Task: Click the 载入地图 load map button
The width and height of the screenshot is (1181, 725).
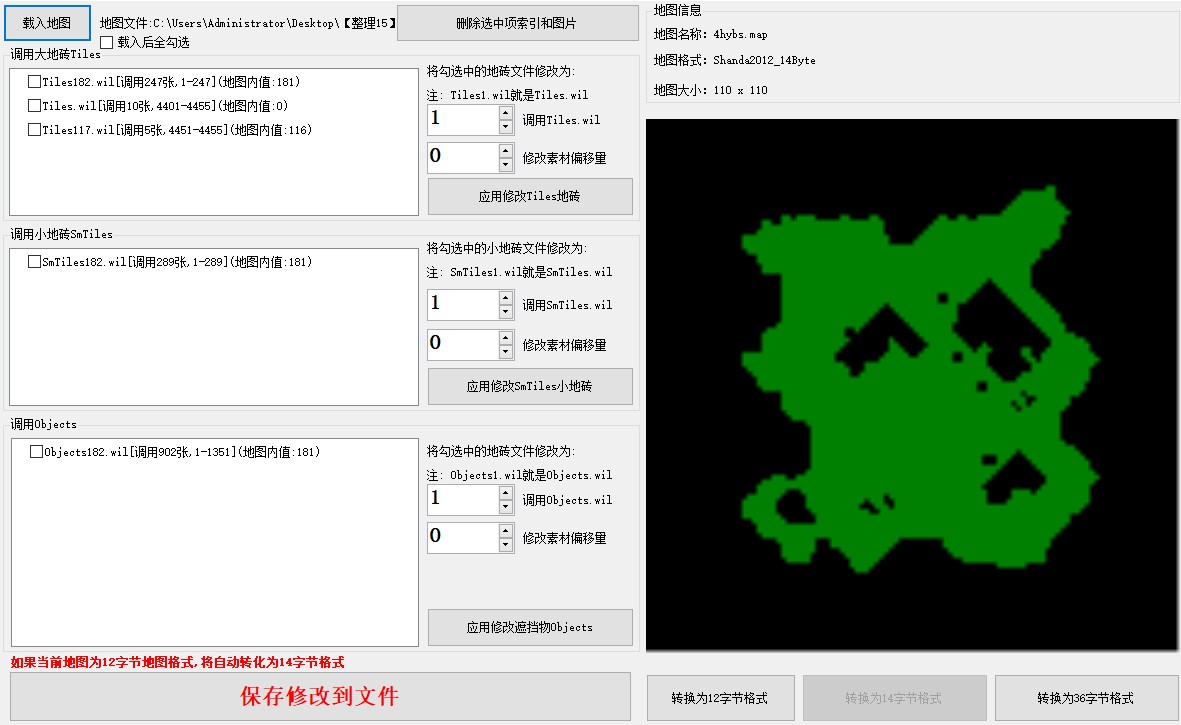Action: [47, 22]
